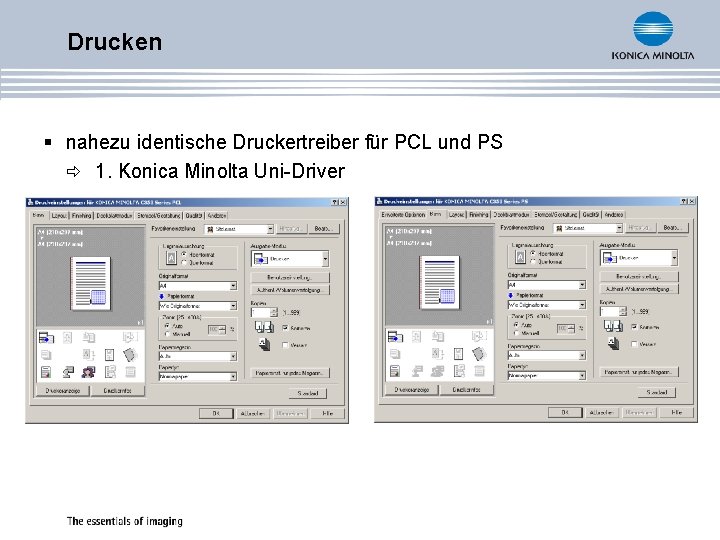
Task: Expand Ausgabe-Modus dropdown in PCL window
Action: tap(290, 259)
